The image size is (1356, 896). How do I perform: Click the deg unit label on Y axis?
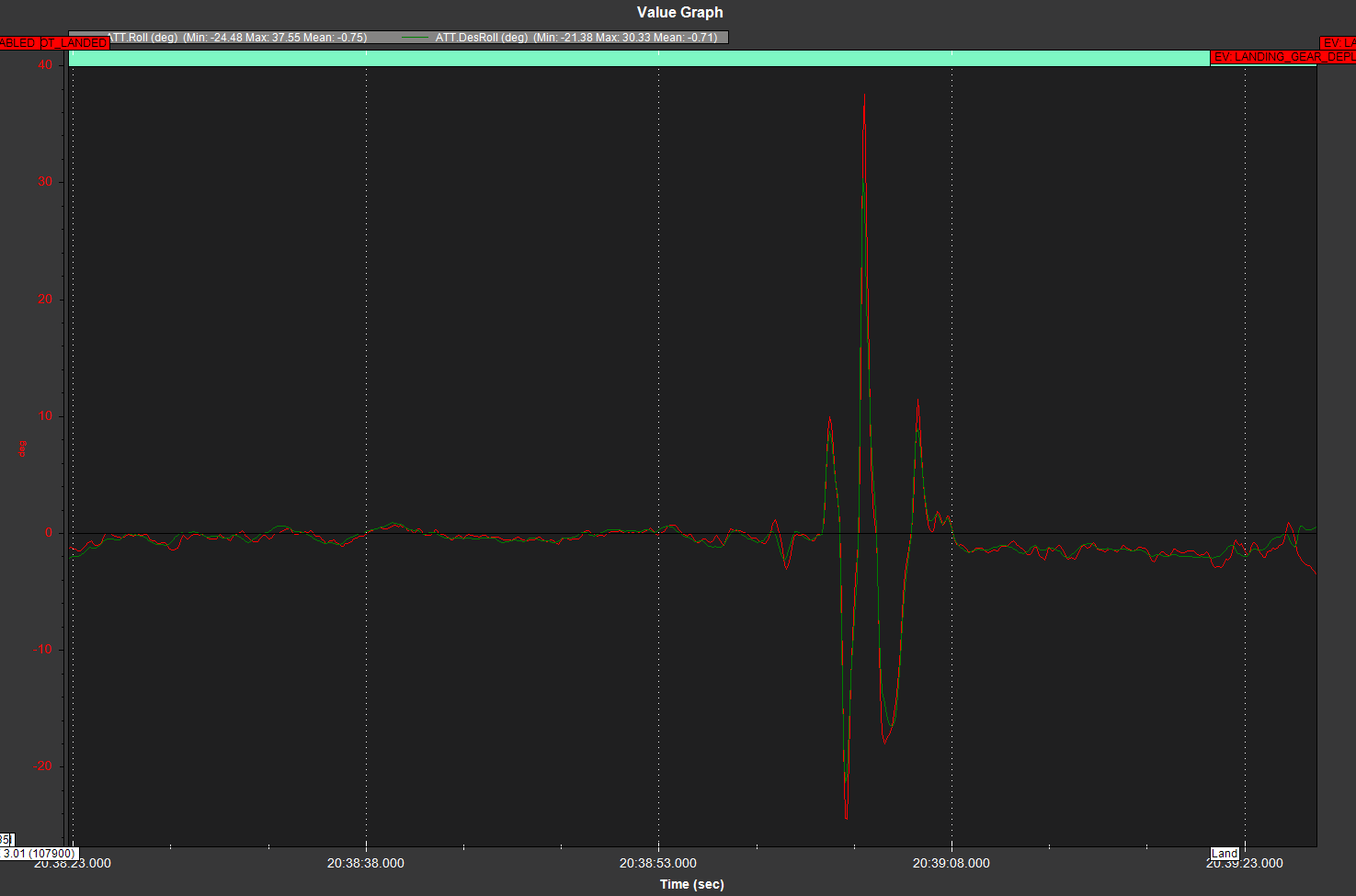[x=22, y=448]
